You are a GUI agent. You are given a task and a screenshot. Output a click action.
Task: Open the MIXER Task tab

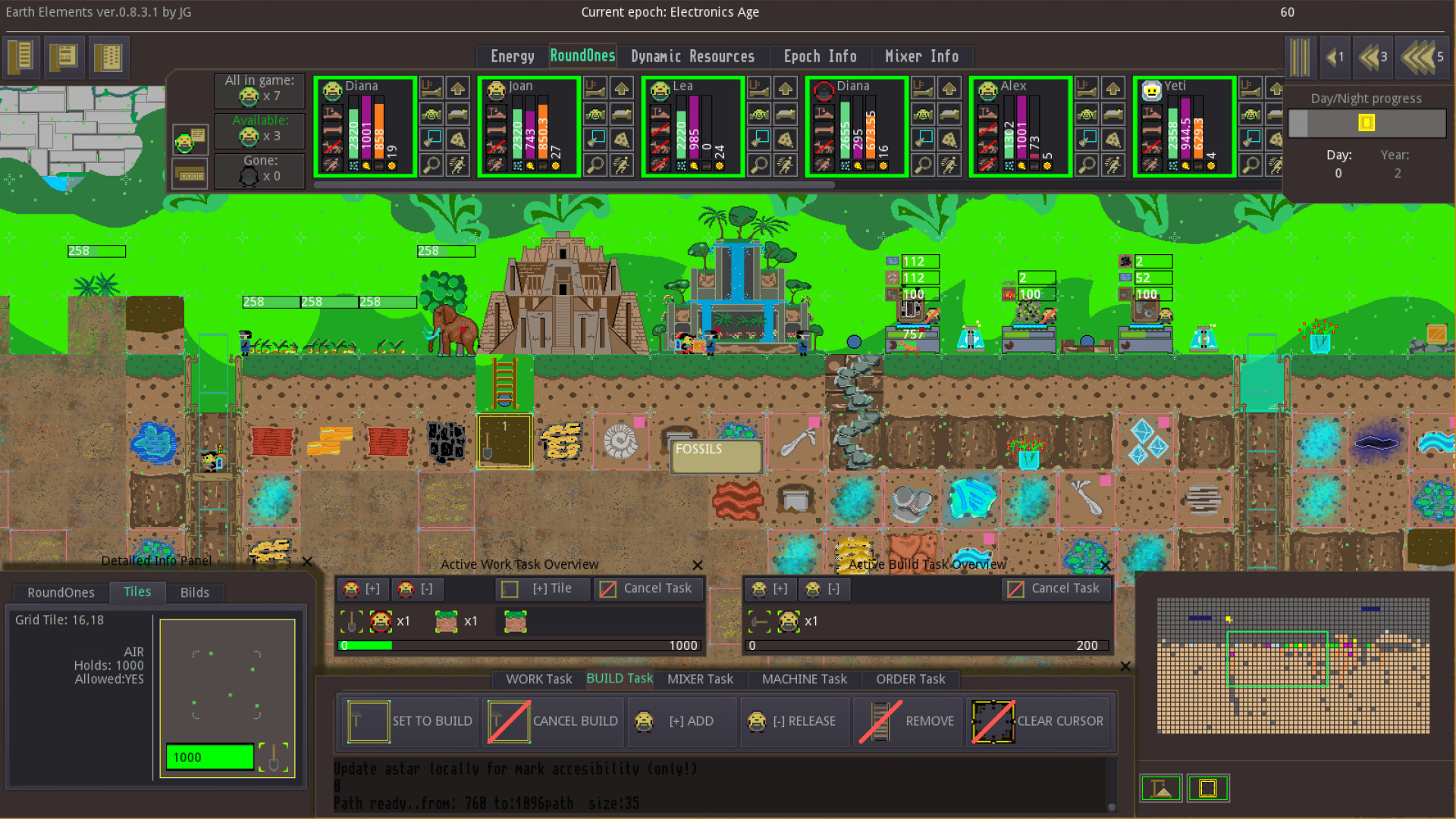700,679
